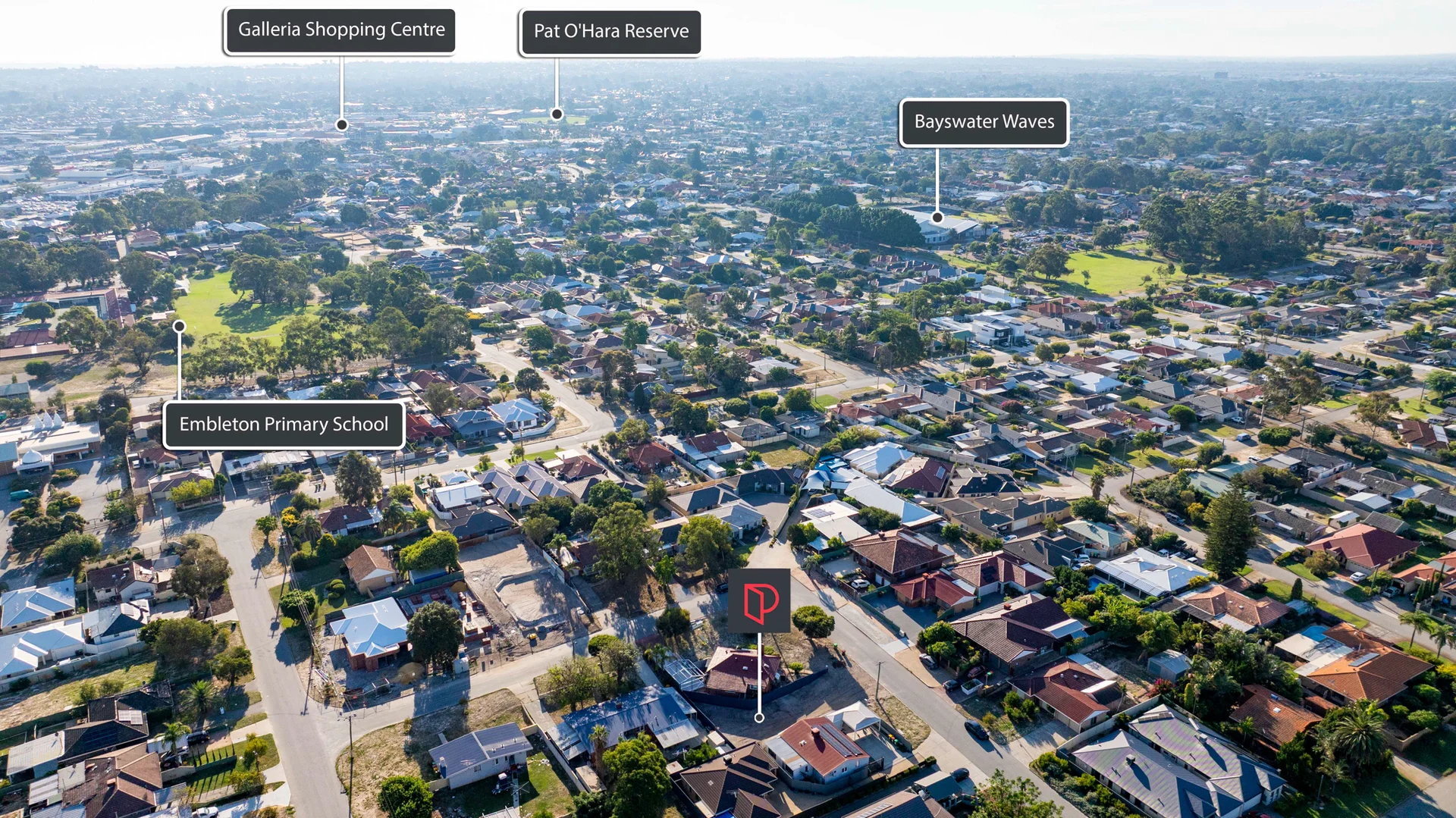Viewport: 1456px width, 818px height.
Task: Click the dark car parked on the street
Action: pos(976,729)
